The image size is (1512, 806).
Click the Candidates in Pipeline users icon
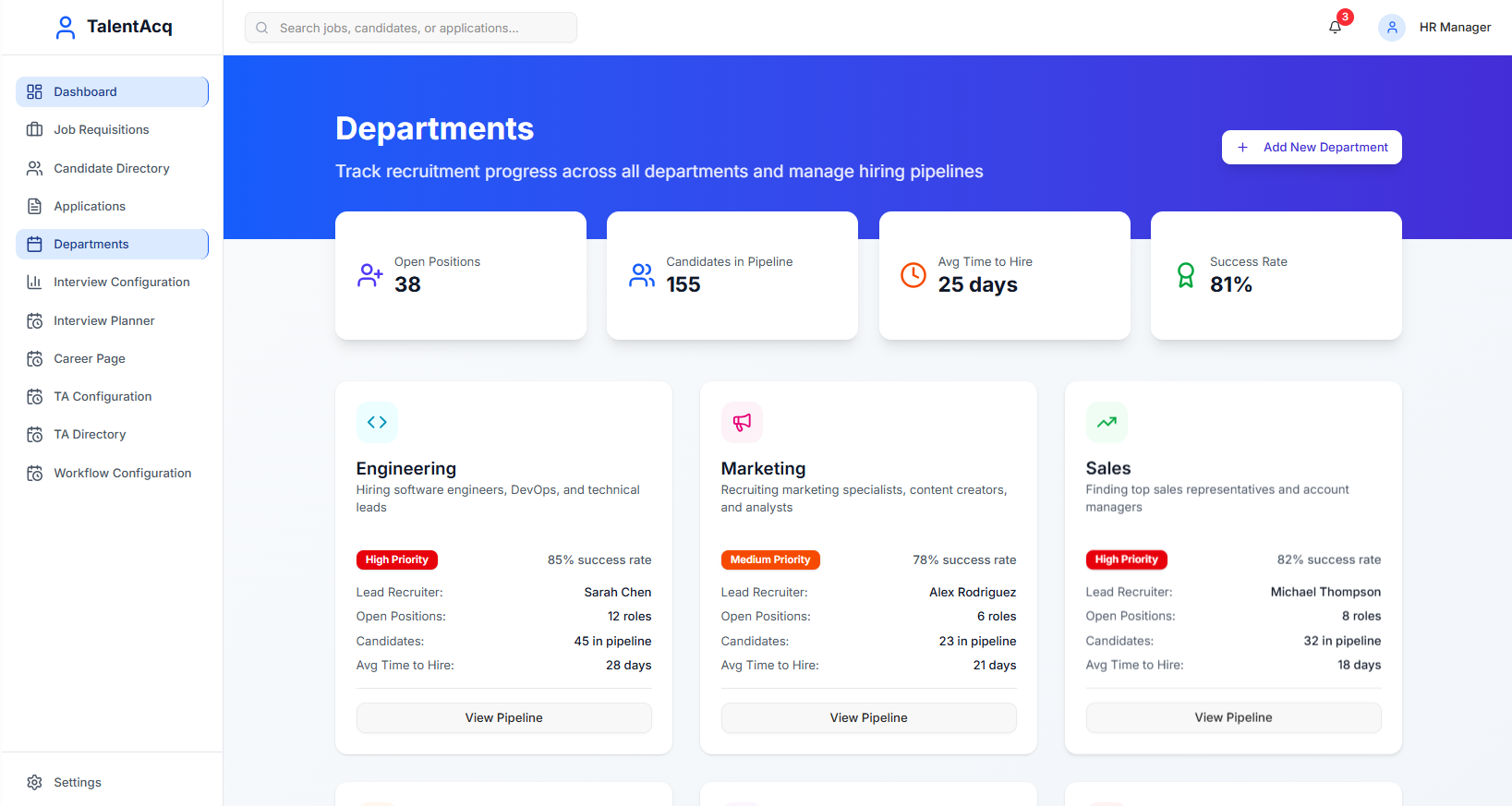click(642, 275)
